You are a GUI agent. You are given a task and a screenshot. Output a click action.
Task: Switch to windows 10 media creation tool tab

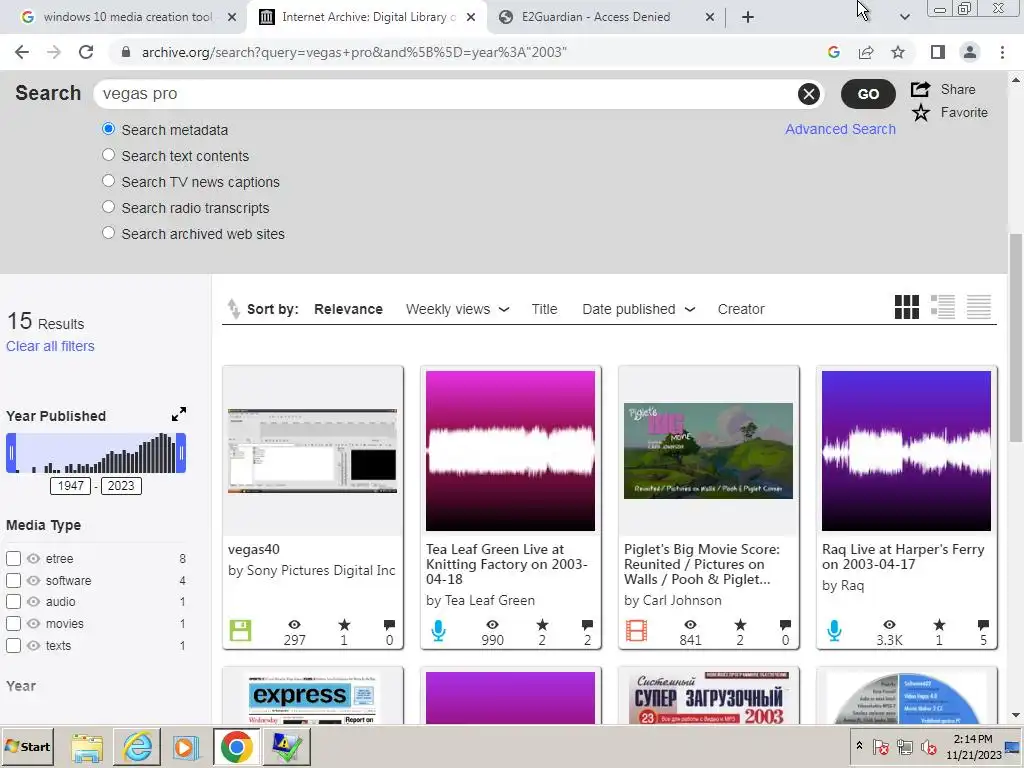[127, 17]
